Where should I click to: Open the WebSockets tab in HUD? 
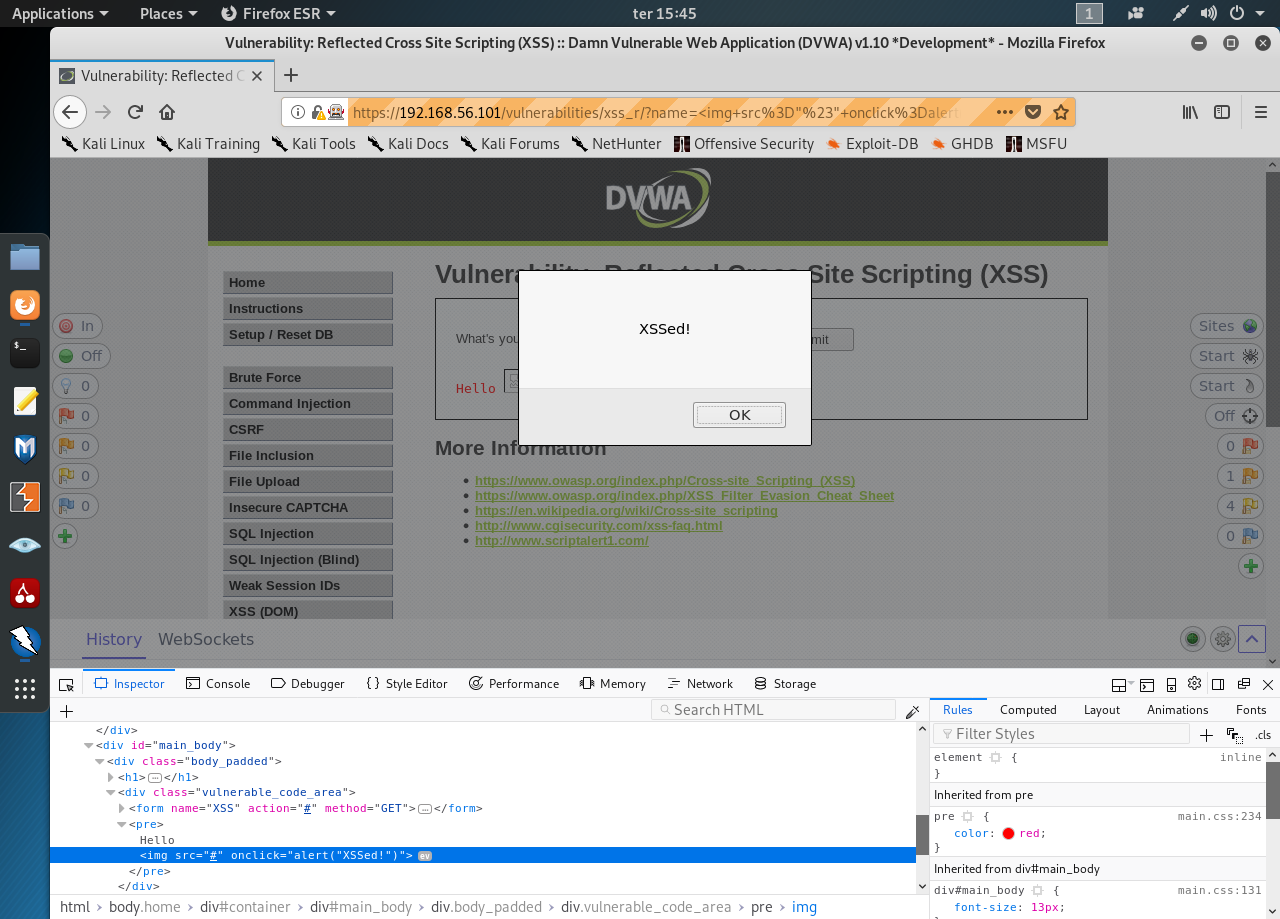click(206, 640)
